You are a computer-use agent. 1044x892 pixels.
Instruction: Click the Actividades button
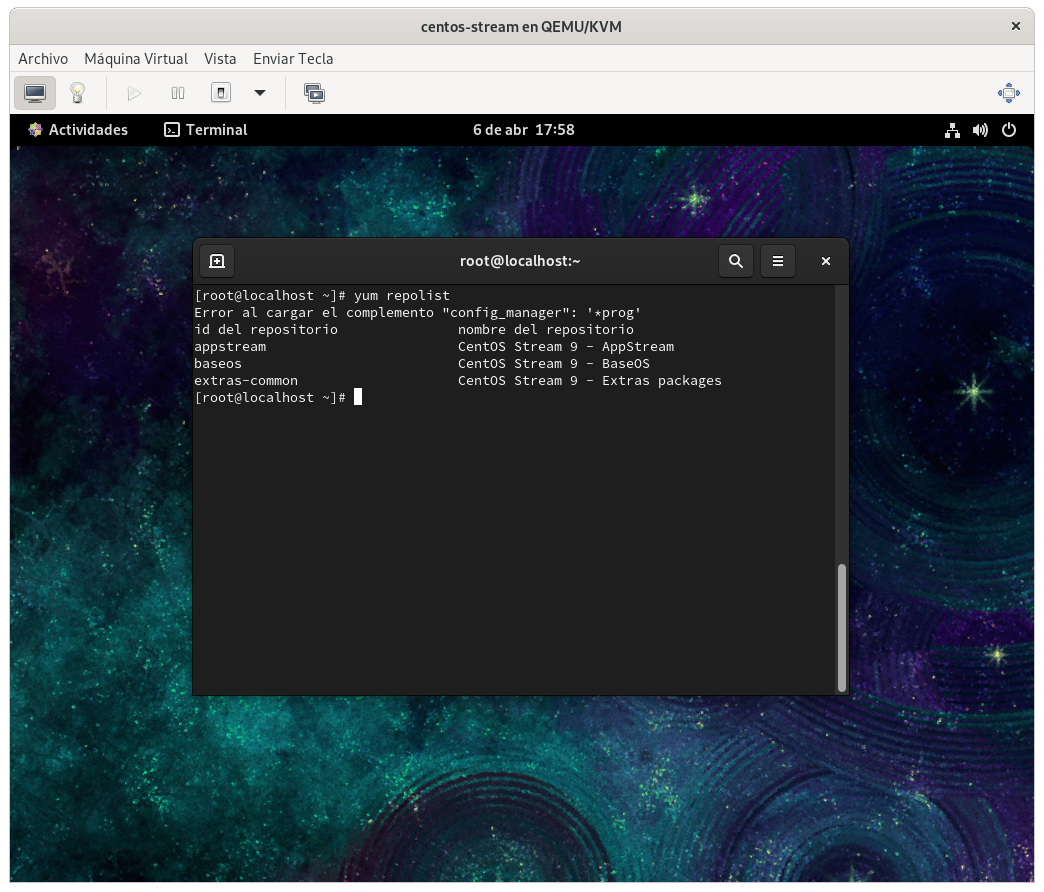click(x=78, y=130)
